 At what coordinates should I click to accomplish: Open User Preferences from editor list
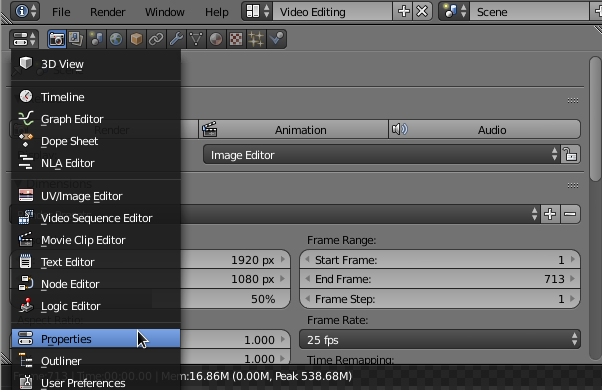point(96,383)
